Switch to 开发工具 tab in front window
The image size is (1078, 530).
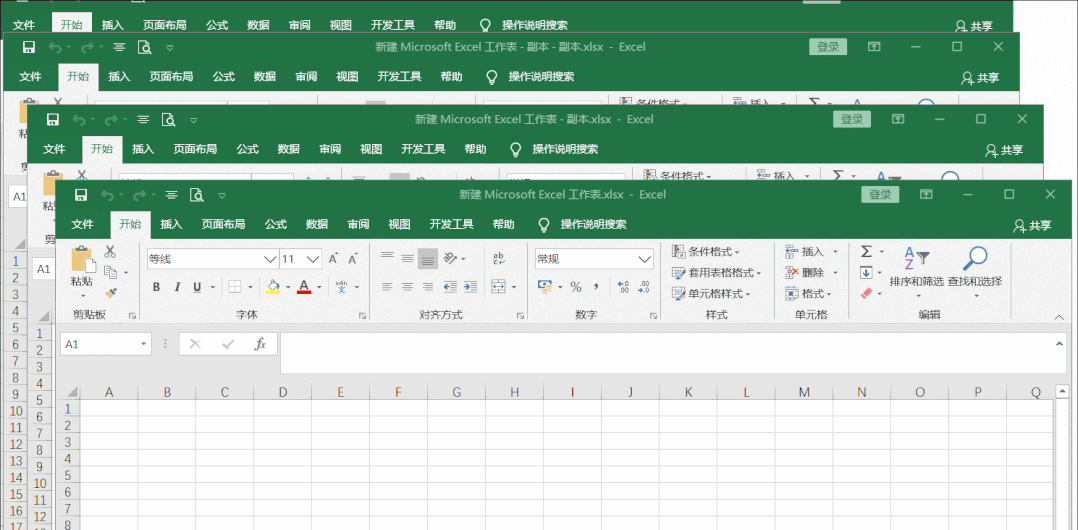click(x=452, y=224)
